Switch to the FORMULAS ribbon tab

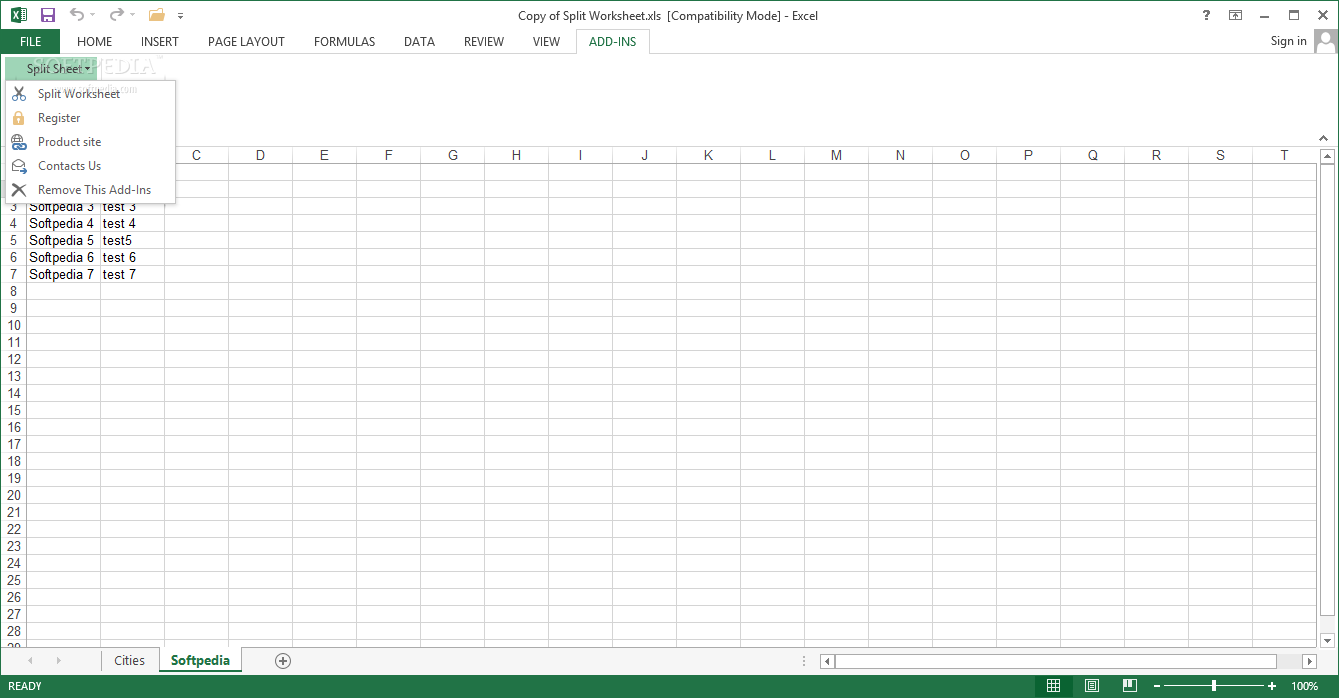click(344, 41)
